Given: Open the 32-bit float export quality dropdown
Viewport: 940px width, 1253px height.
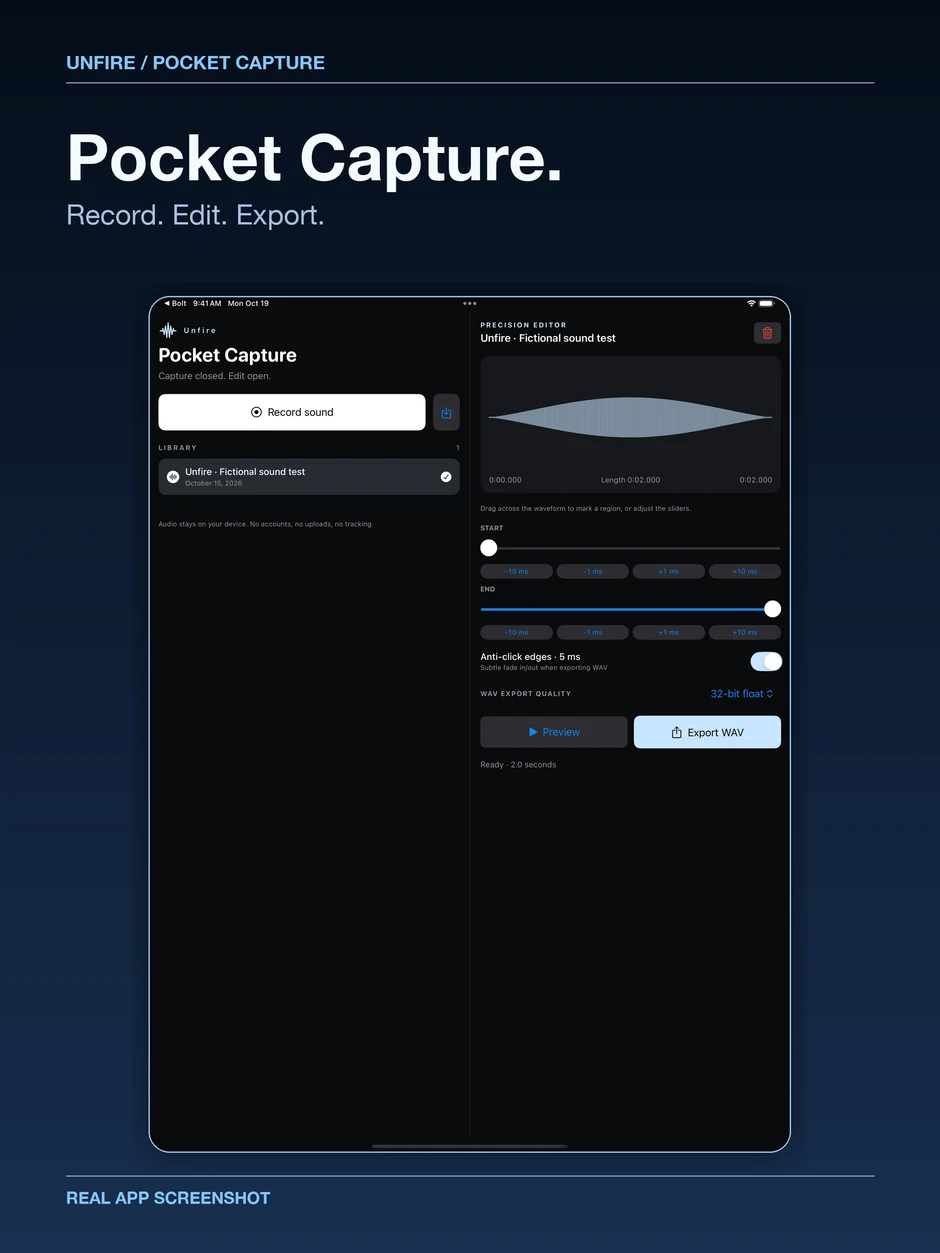Looking at the screenshot, I should [x=742, y=693].
